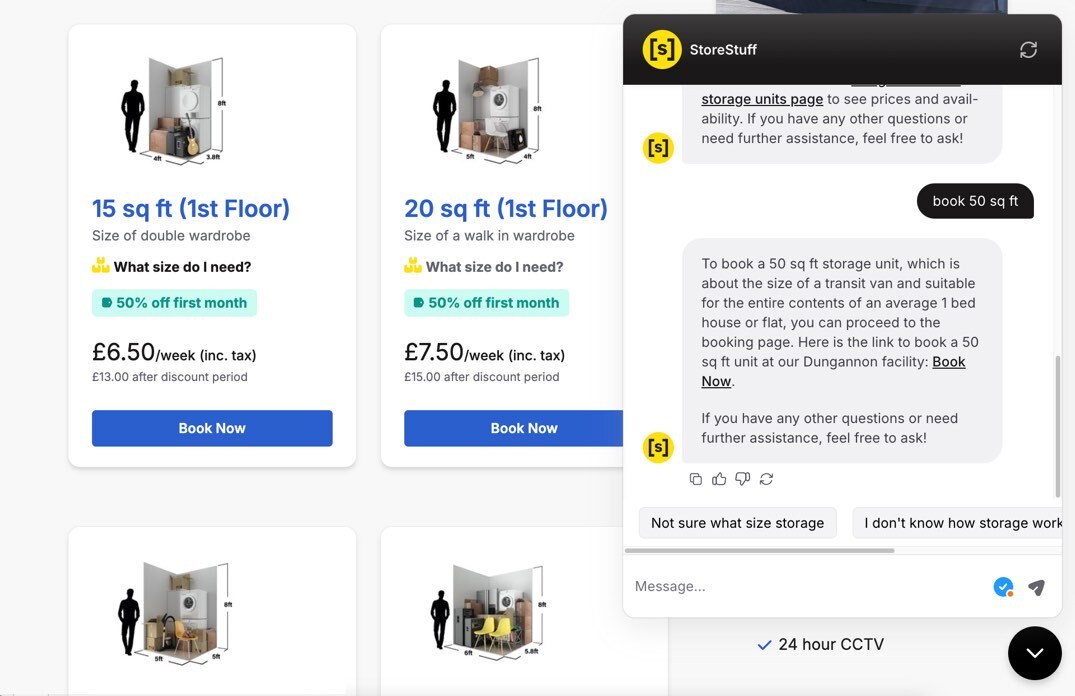Select 'Not sure what size storage' suggestion

click(x=737, y=523)
